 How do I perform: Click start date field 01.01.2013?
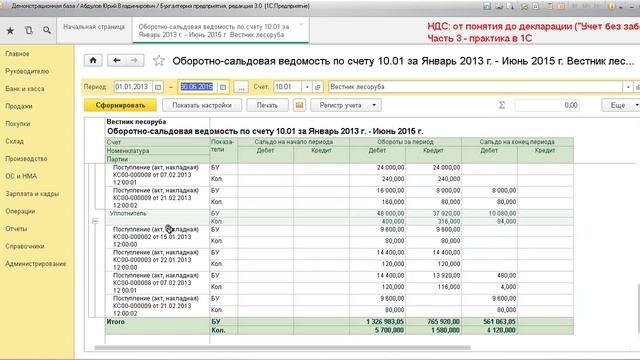(133, 87)
